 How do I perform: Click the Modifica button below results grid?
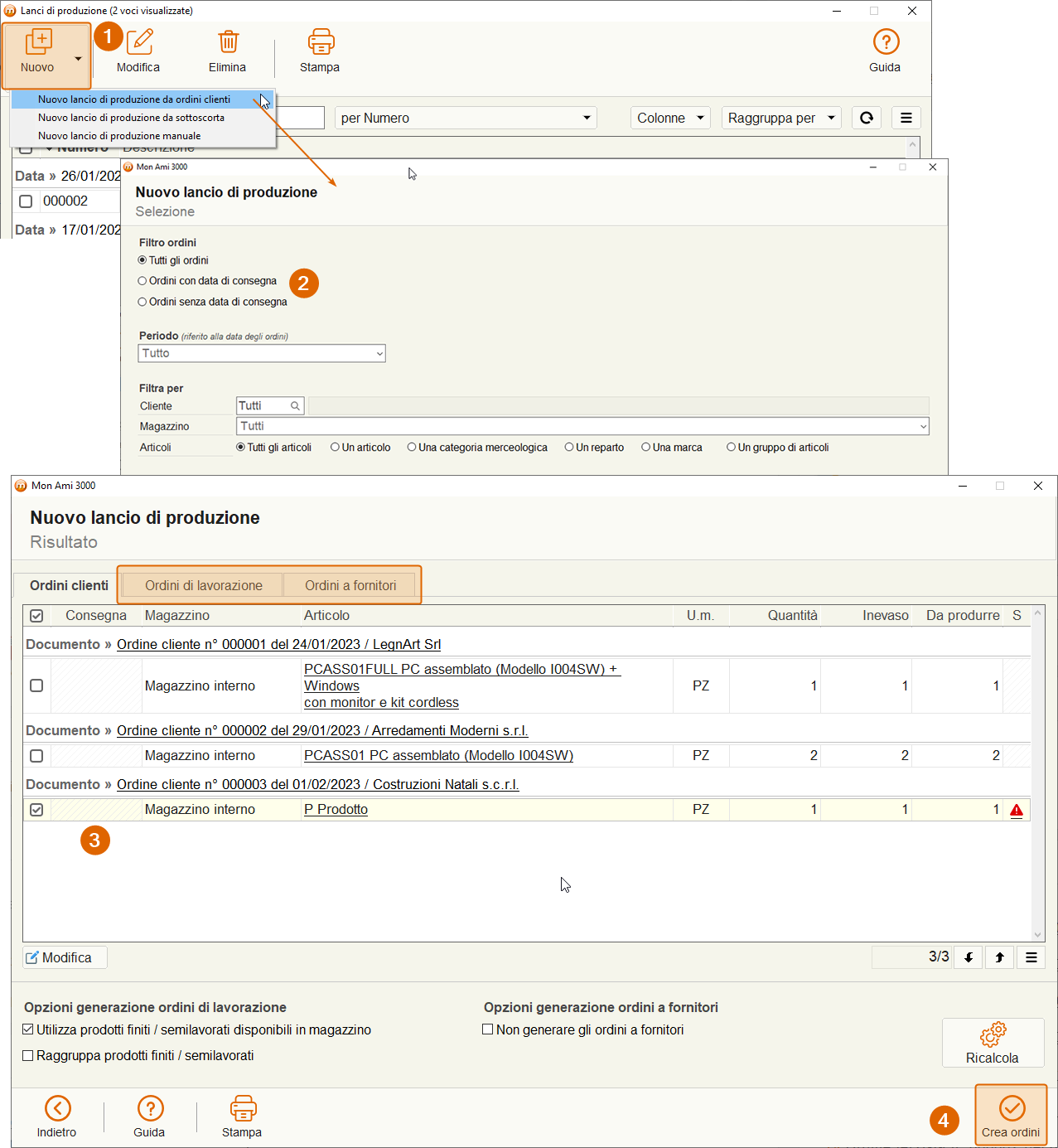65,957
